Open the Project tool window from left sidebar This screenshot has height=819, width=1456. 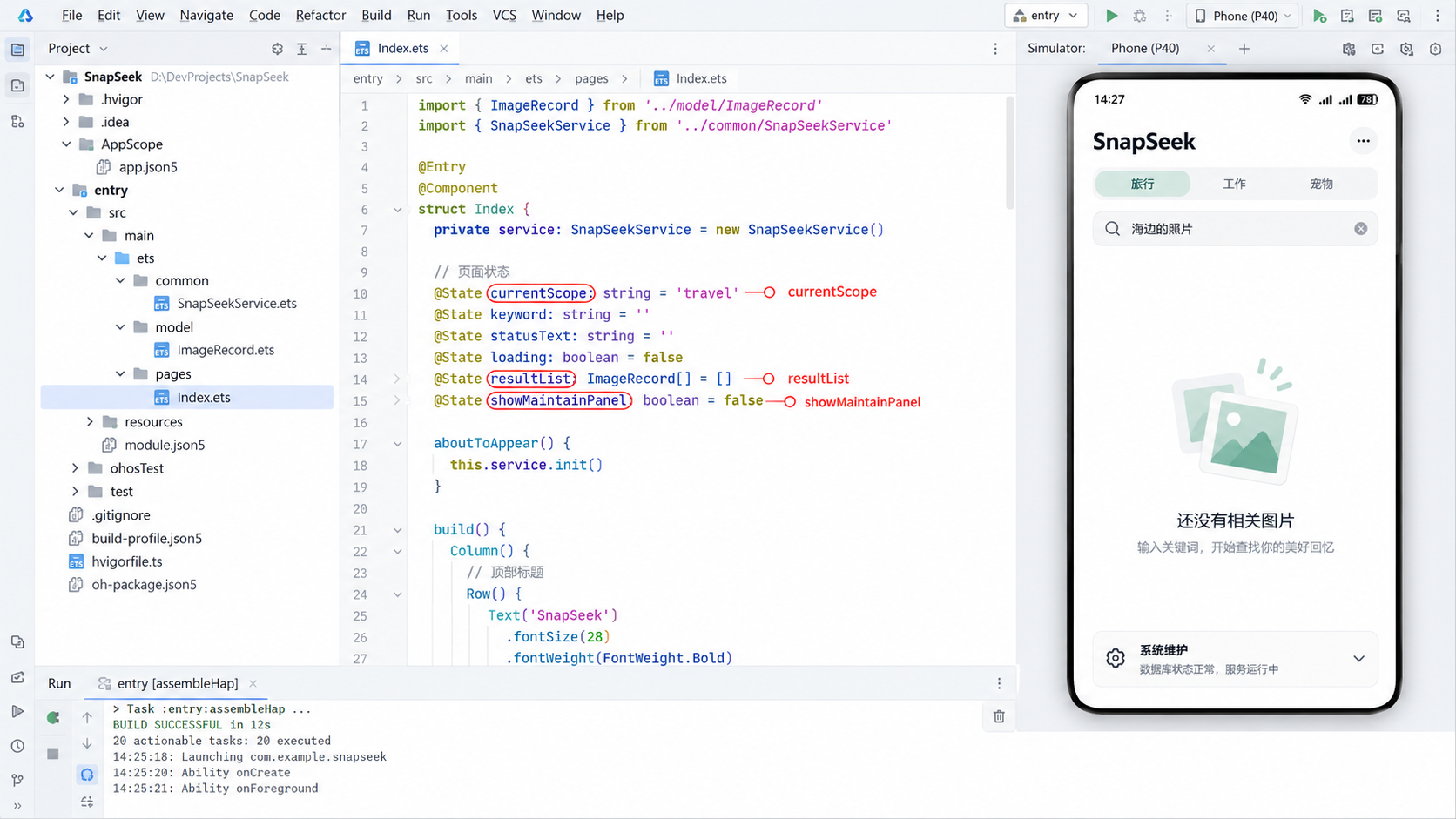tap(17, 50)
